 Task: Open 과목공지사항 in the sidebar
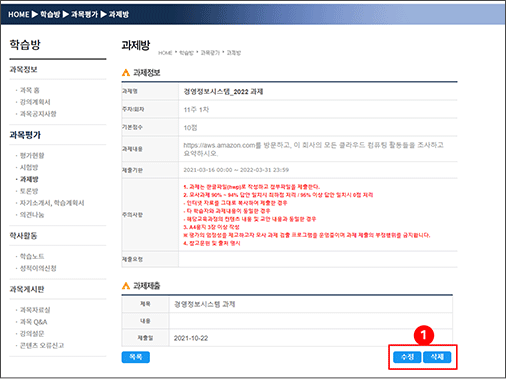38,114
